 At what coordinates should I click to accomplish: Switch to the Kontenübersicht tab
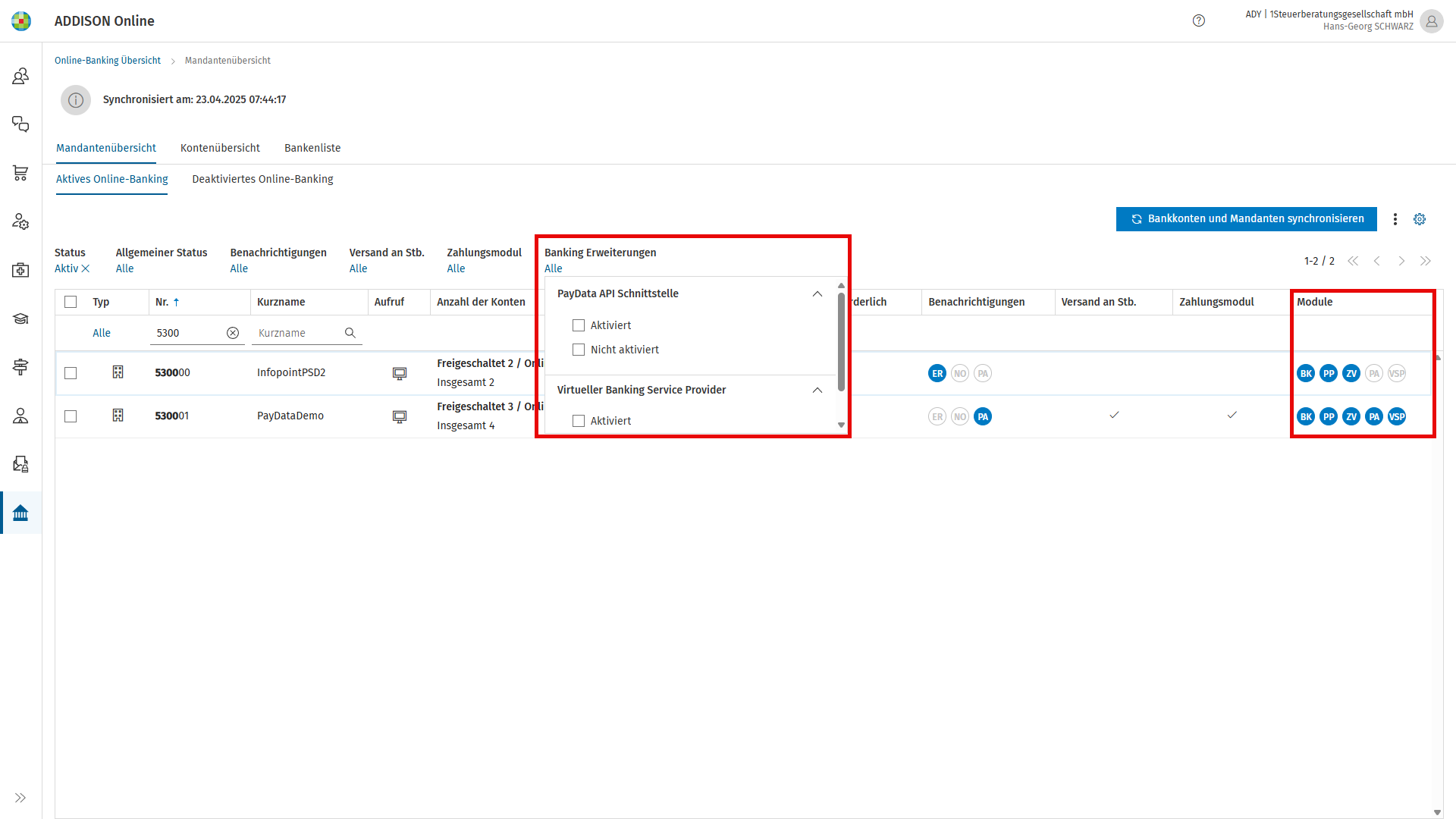click(220, 148)
